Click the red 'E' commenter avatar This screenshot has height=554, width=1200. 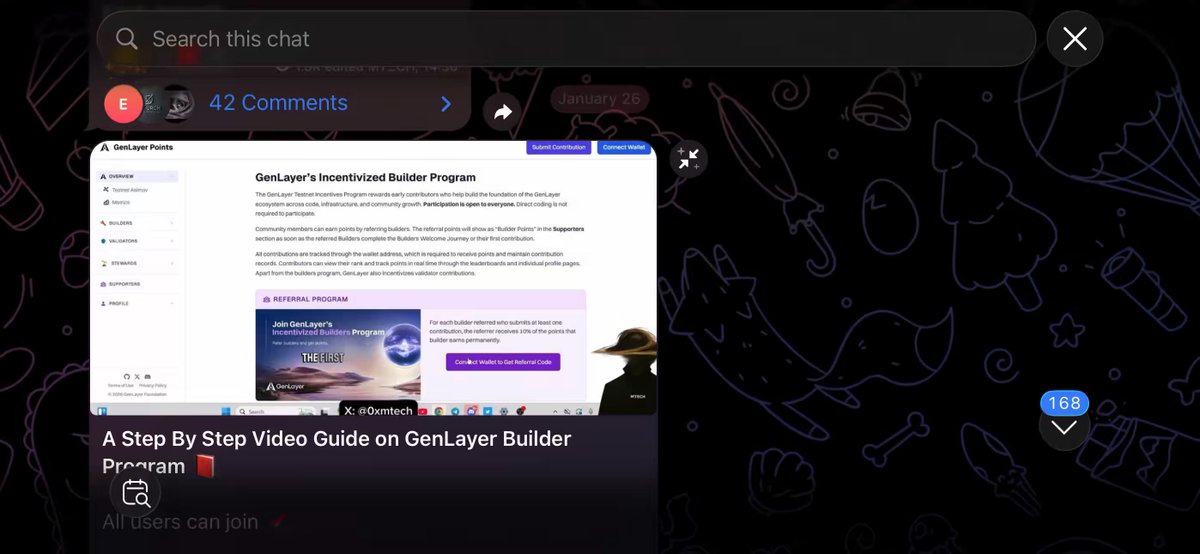[123, 103]
